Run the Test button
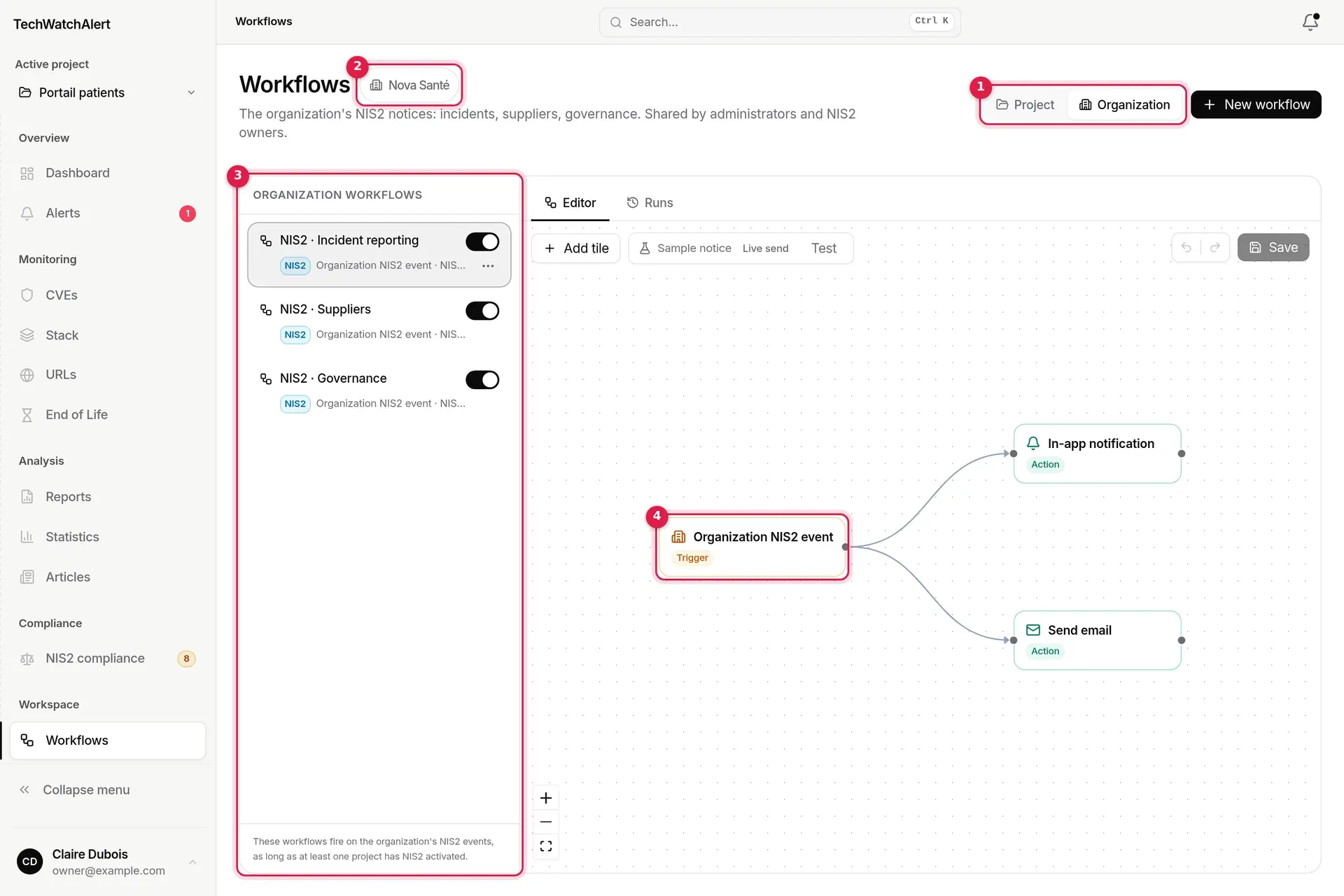This screenshot has width=1344, height=896. [824, 248]
